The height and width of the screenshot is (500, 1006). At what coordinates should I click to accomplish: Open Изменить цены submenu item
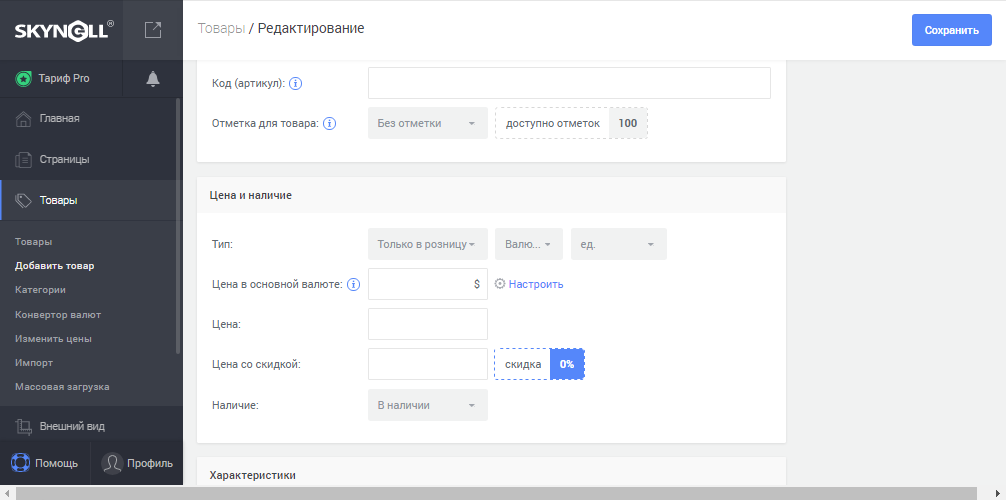point(53,338)
